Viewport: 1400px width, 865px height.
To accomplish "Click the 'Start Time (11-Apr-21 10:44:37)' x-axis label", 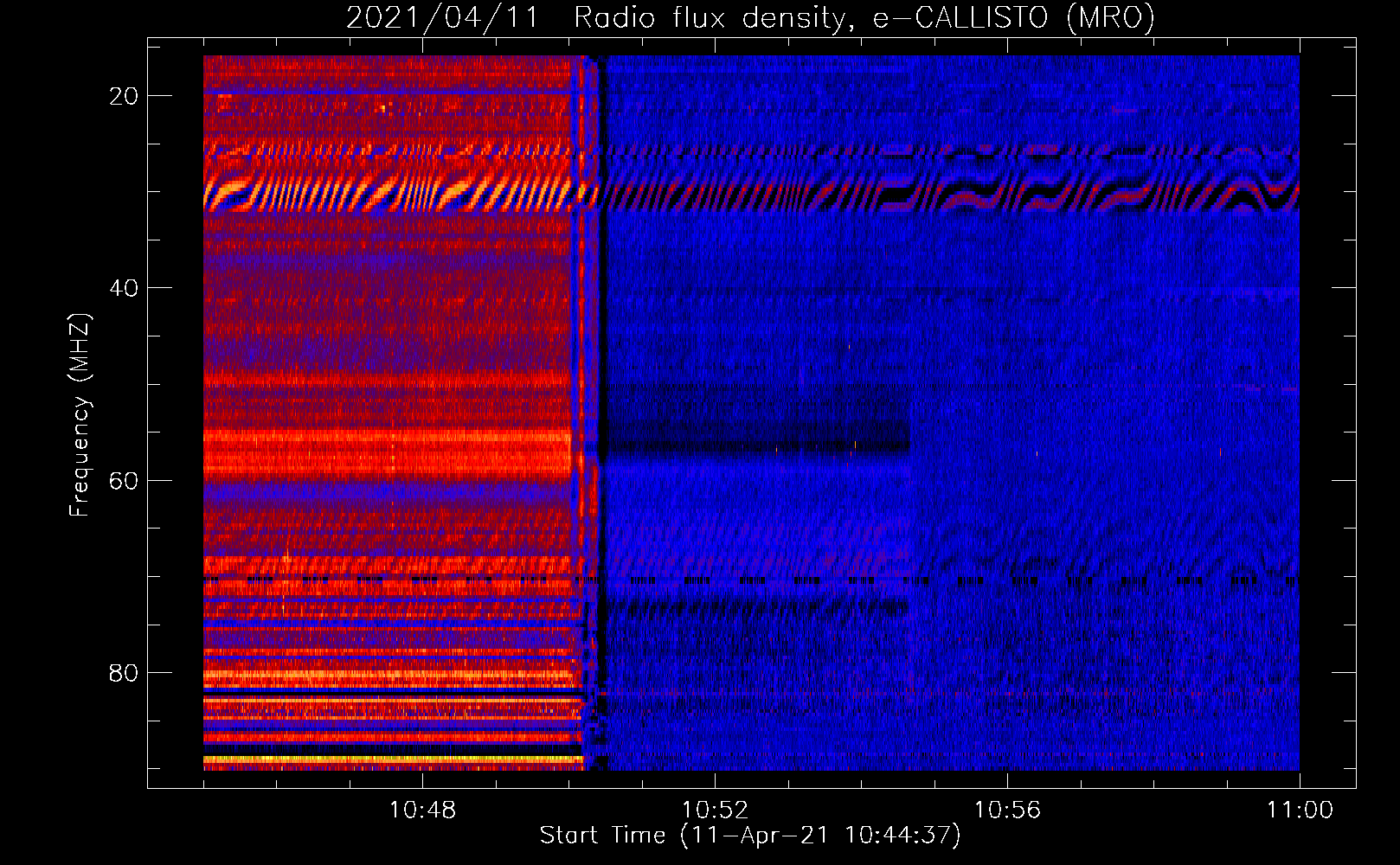I will [750, 836].
